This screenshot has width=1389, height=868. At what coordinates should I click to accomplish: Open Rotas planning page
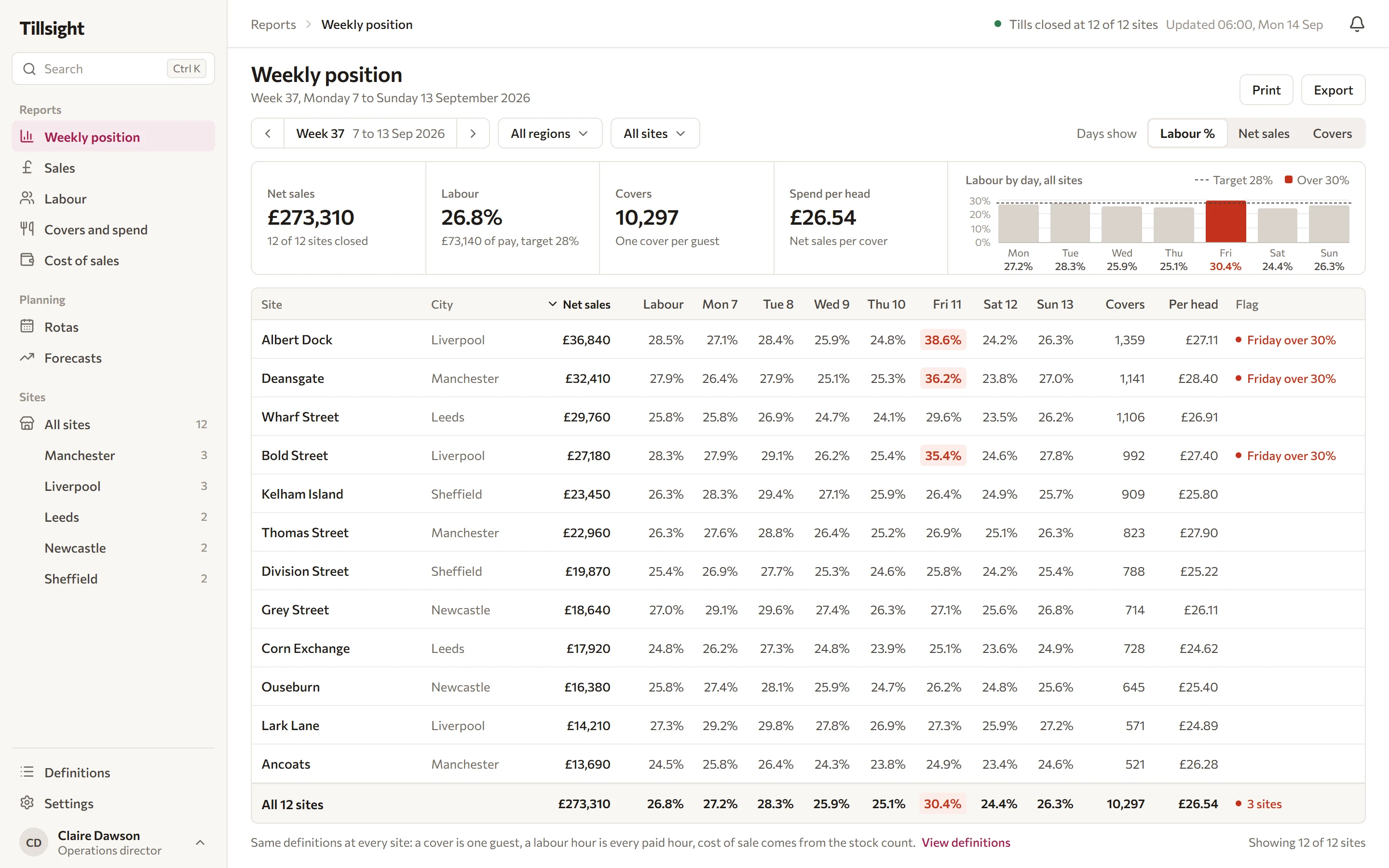pyautogui.click(x=113, y=326)
